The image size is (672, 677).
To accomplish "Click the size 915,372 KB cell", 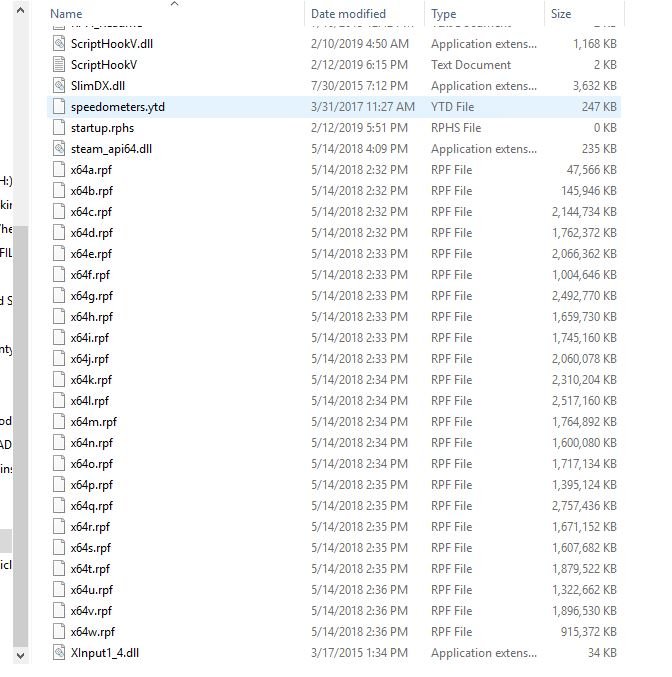I will click(x=589, y=632).
